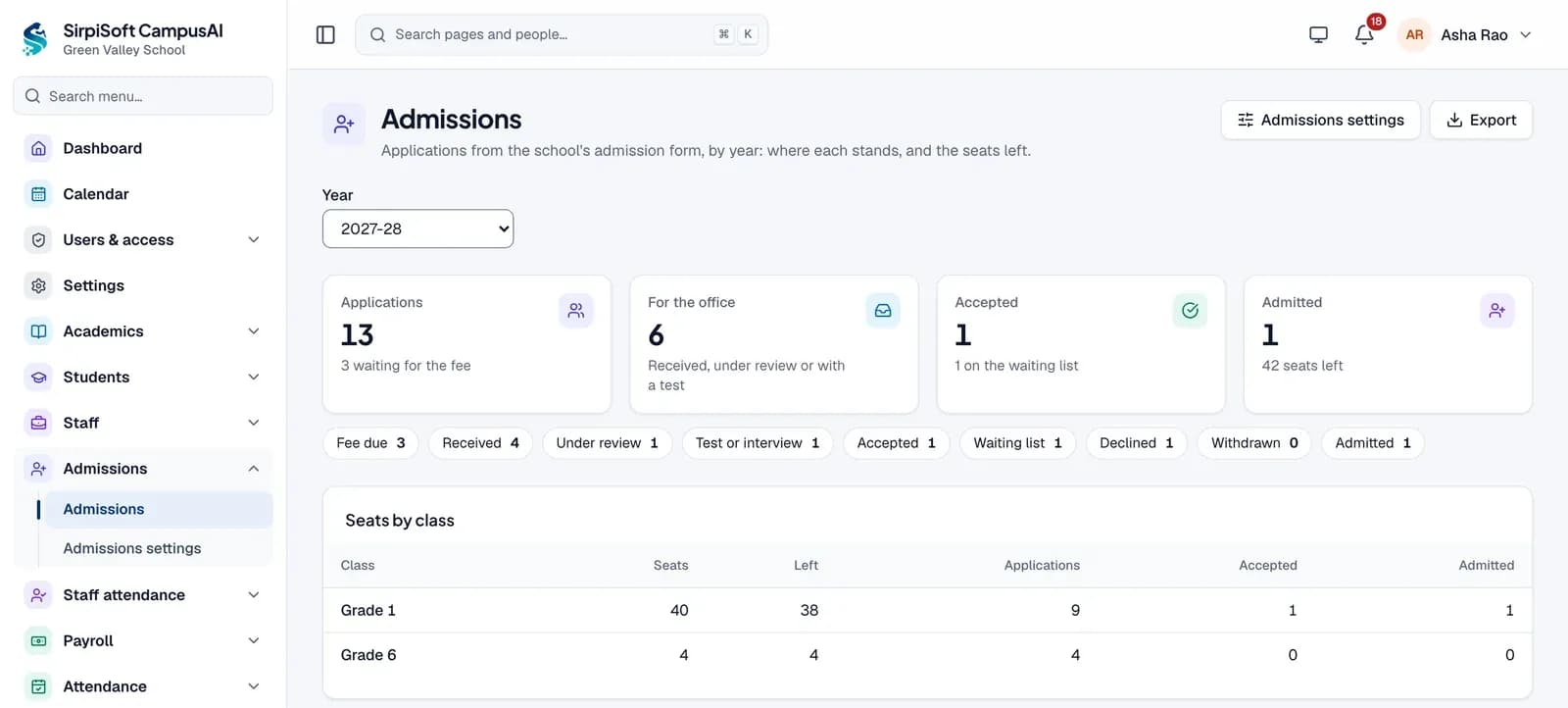Click the Grade 6 class row label
Screen dimensions: 1568x708
(x=368, y=655)
